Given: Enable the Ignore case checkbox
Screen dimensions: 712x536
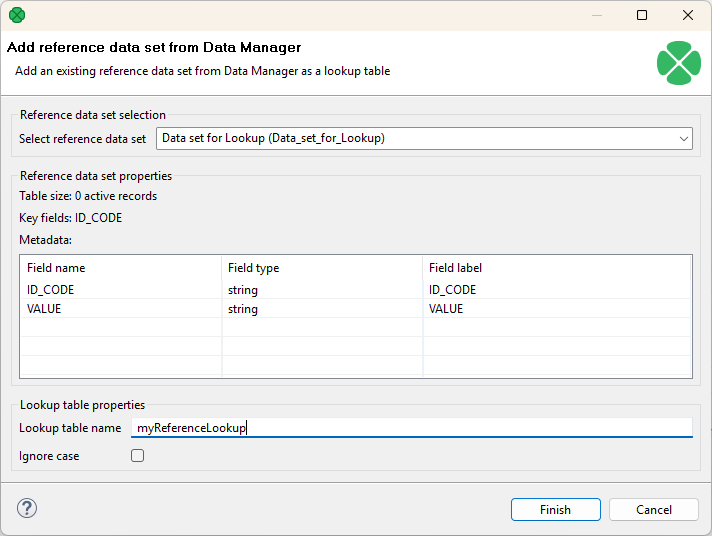Looking at the screenshot, I should (x=138, y=456).
